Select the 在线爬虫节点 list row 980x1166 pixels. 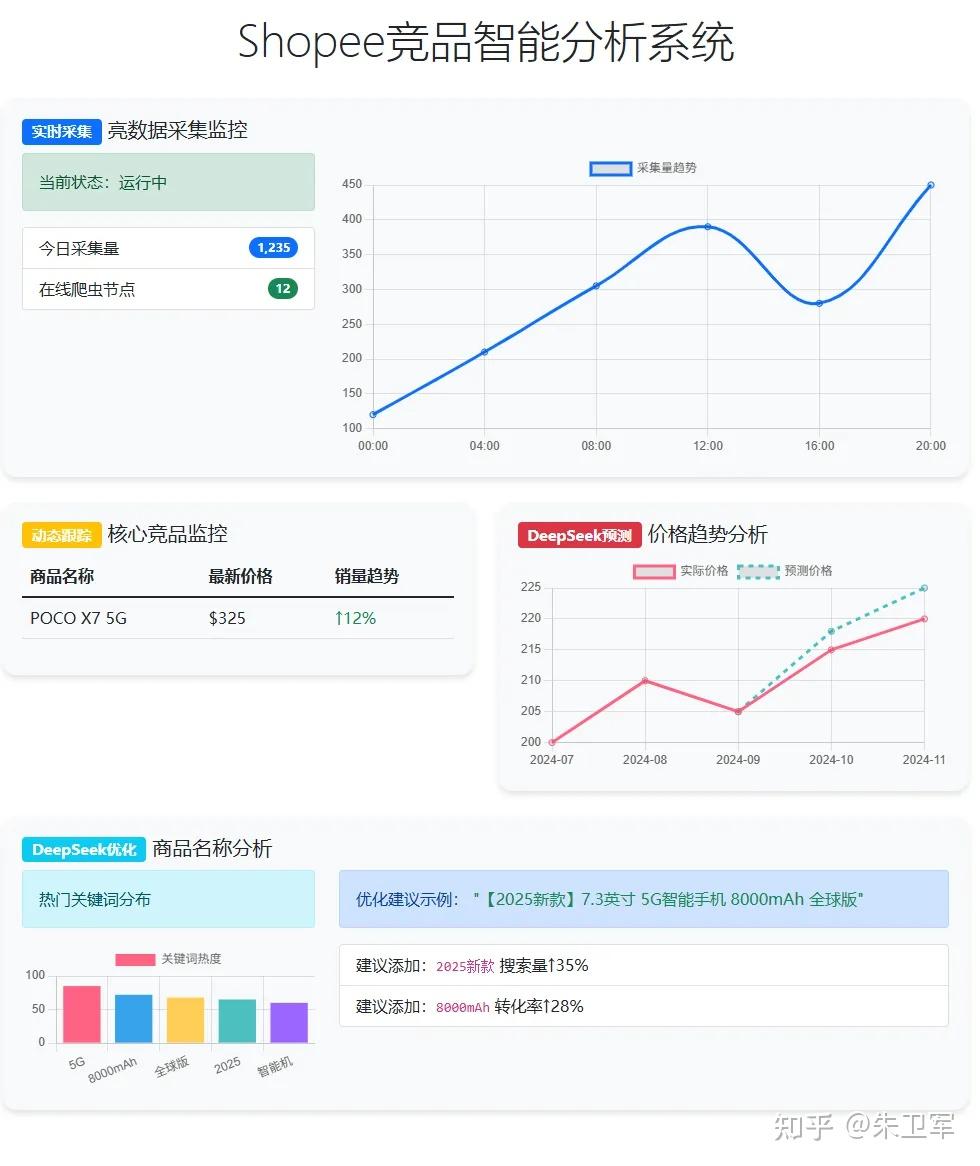point(168,289)
